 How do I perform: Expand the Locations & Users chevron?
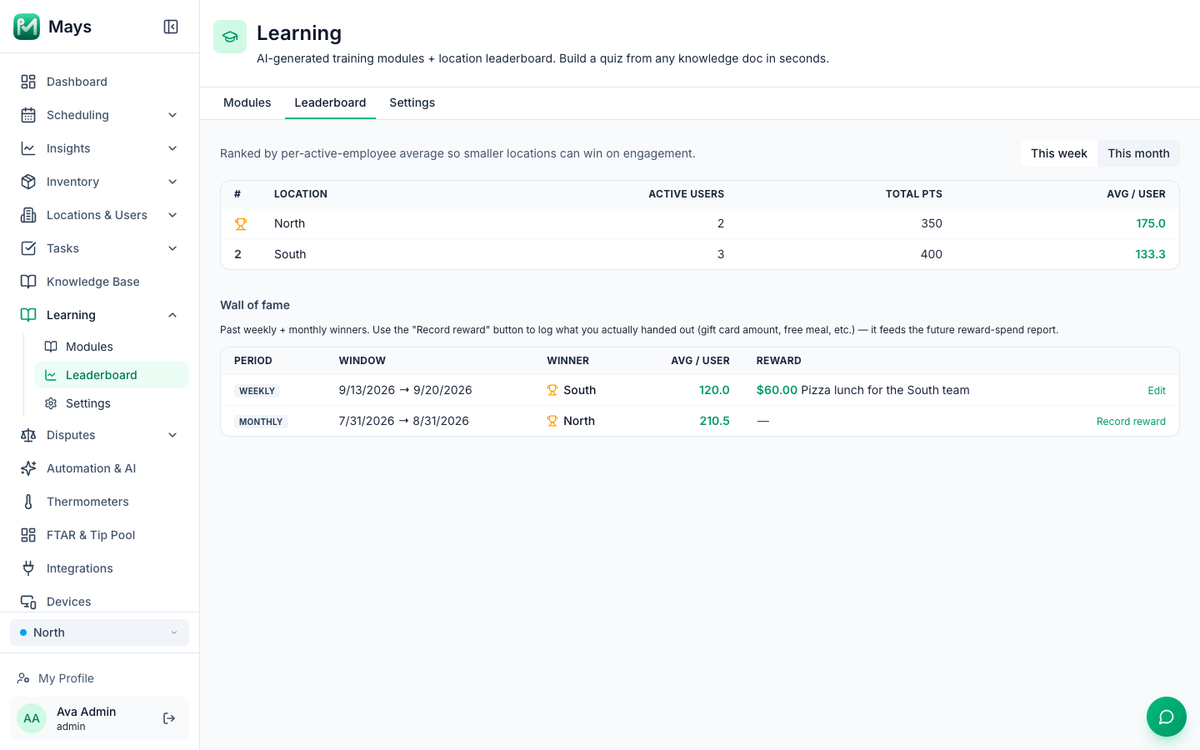172,215
